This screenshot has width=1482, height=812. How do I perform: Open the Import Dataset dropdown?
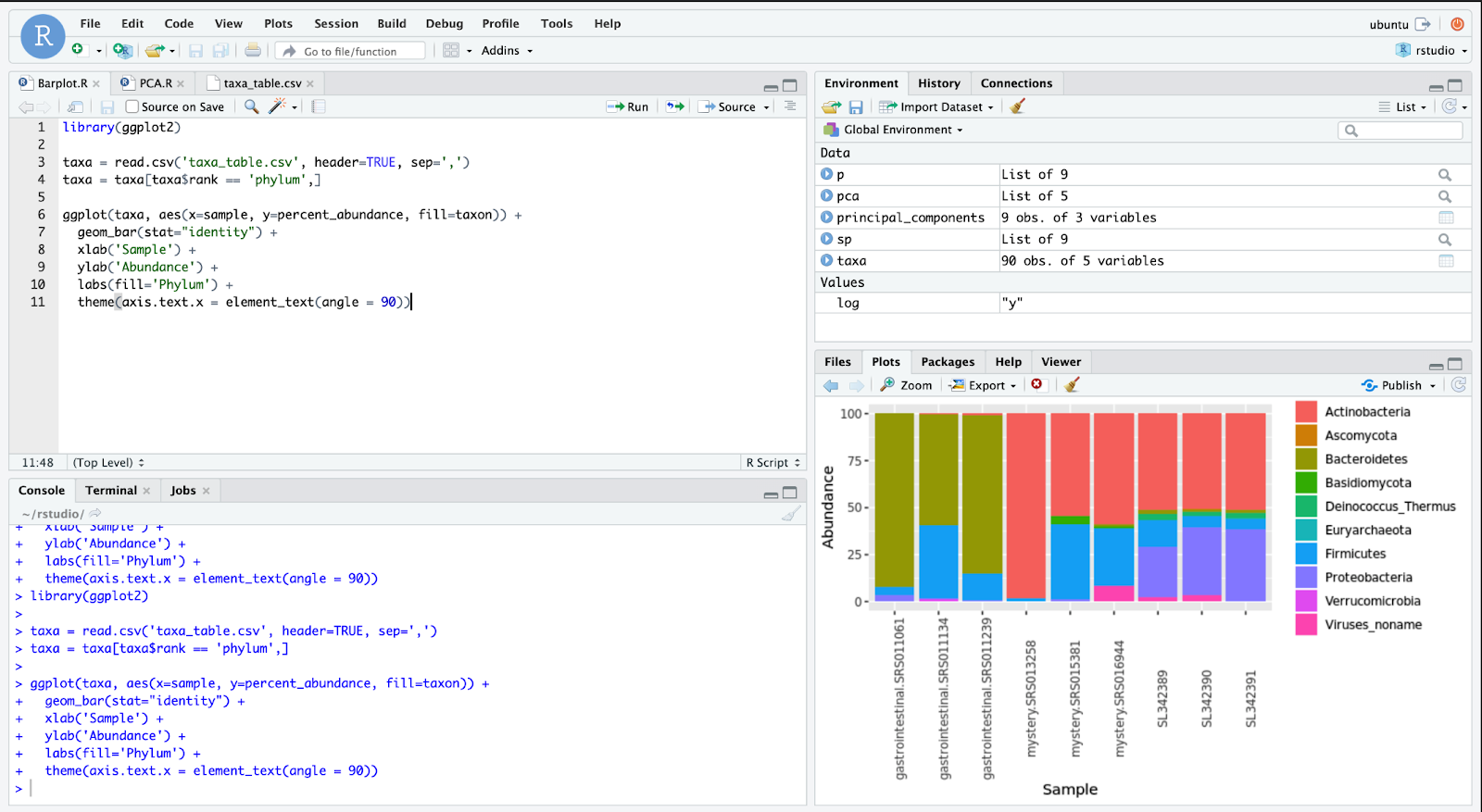coord(937,106)
